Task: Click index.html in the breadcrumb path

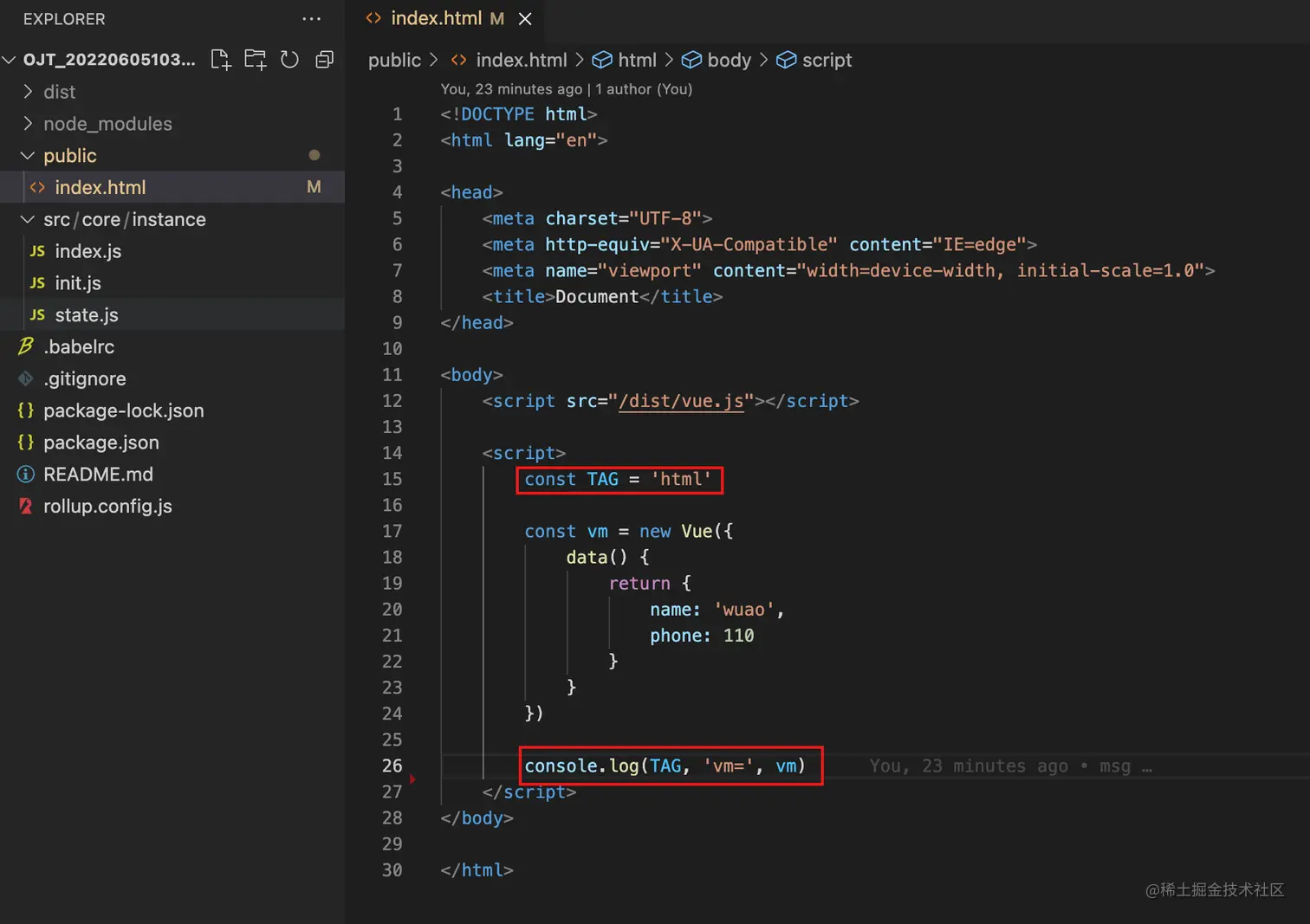Action: coord(522,60)
